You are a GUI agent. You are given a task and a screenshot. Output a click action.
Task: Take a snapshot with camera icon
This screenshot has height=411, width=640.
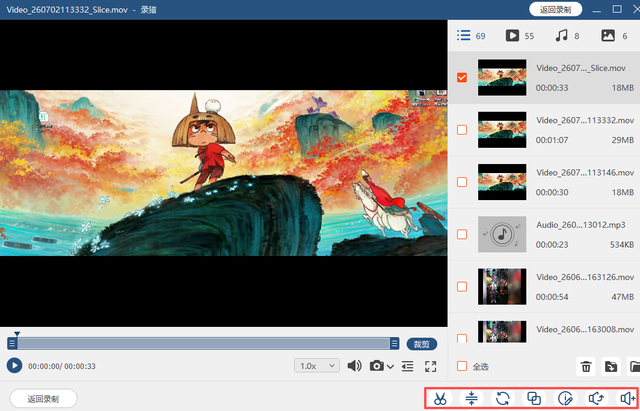pos(376,366)
